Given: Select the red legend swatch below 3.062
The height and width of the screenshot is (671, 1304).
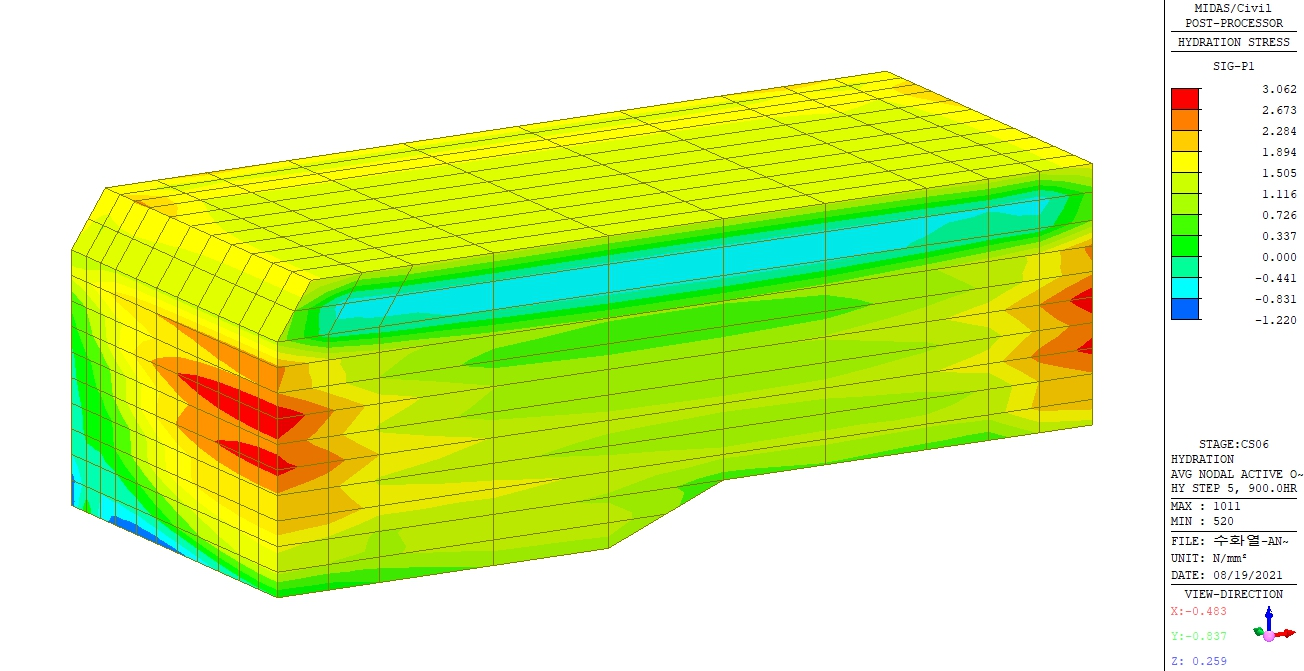Looking at the screenshot, I should click(x=1185, y=99).
